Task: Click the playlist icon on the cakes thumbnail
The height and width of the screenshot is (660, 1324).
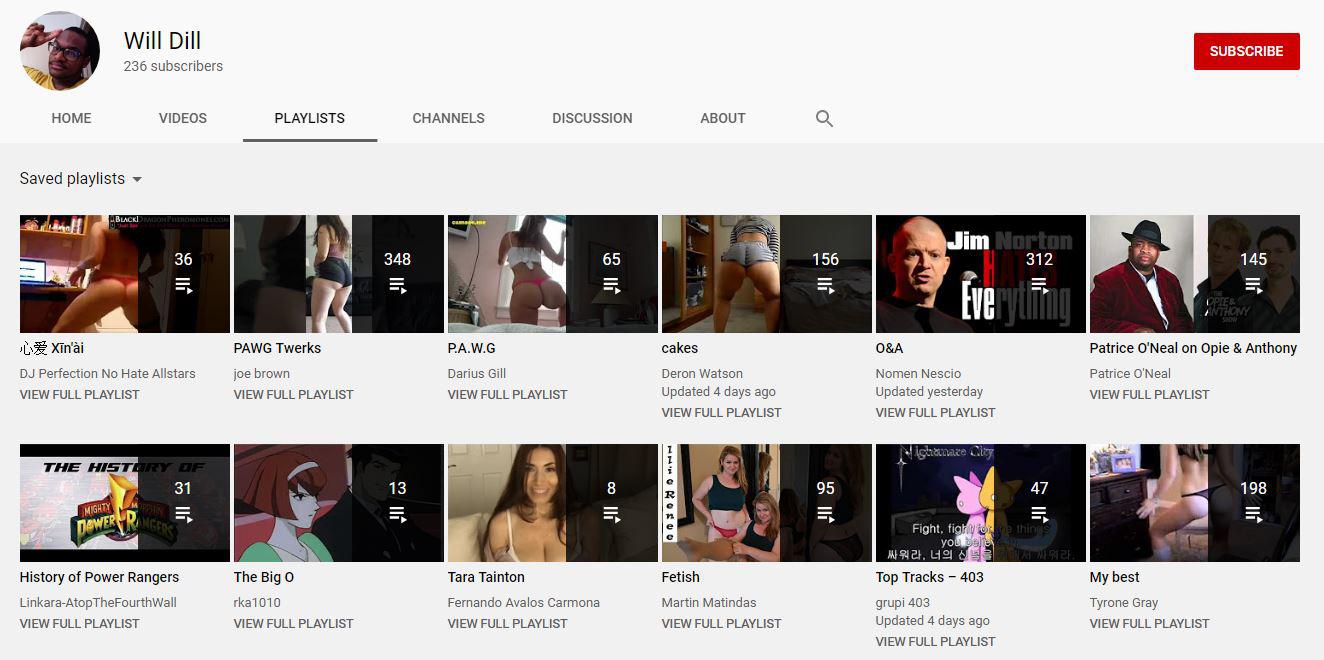Action: point(826,285)
